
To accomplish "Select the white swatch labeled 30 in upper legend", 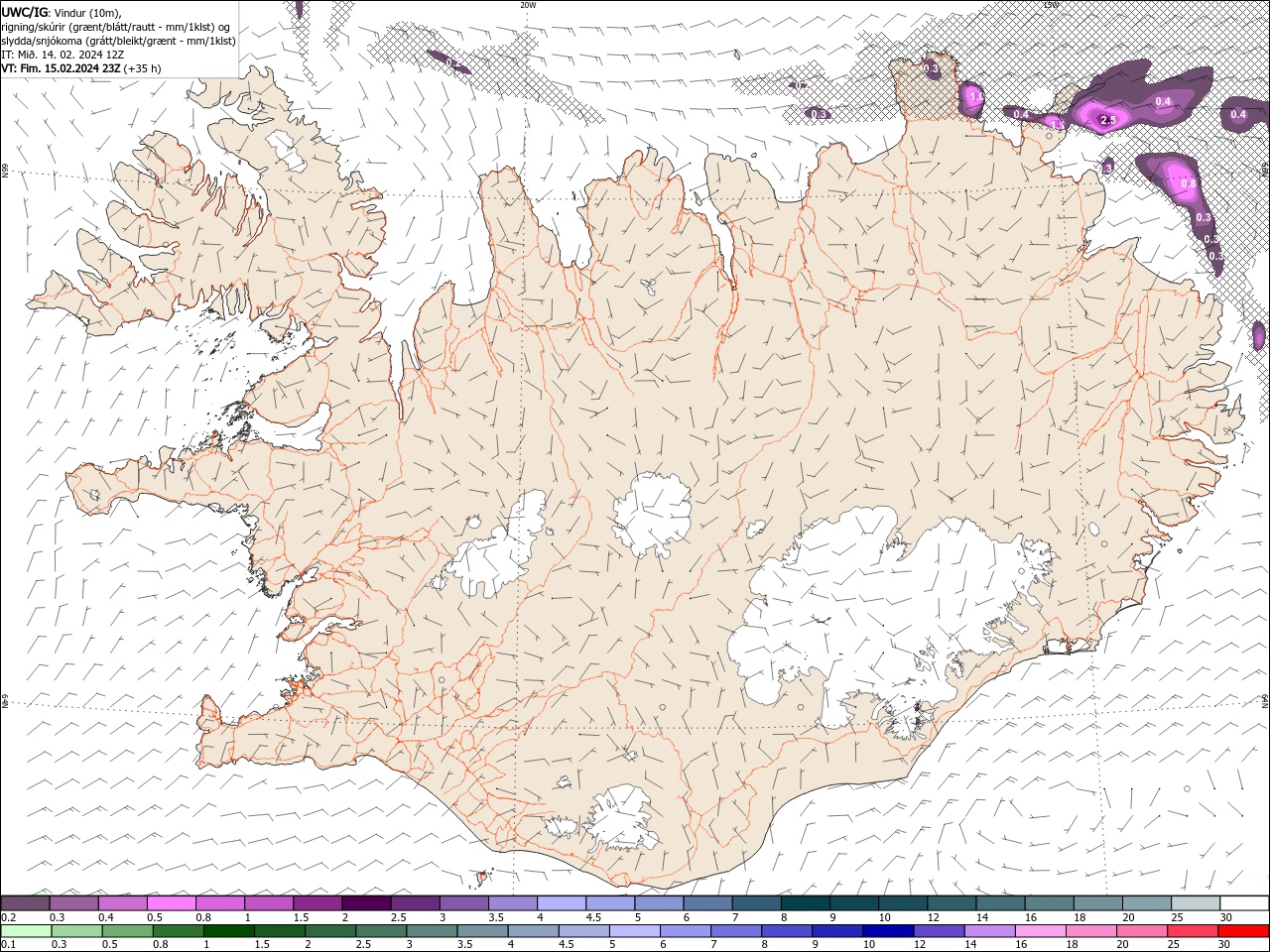I will [x=1244, y=903].
